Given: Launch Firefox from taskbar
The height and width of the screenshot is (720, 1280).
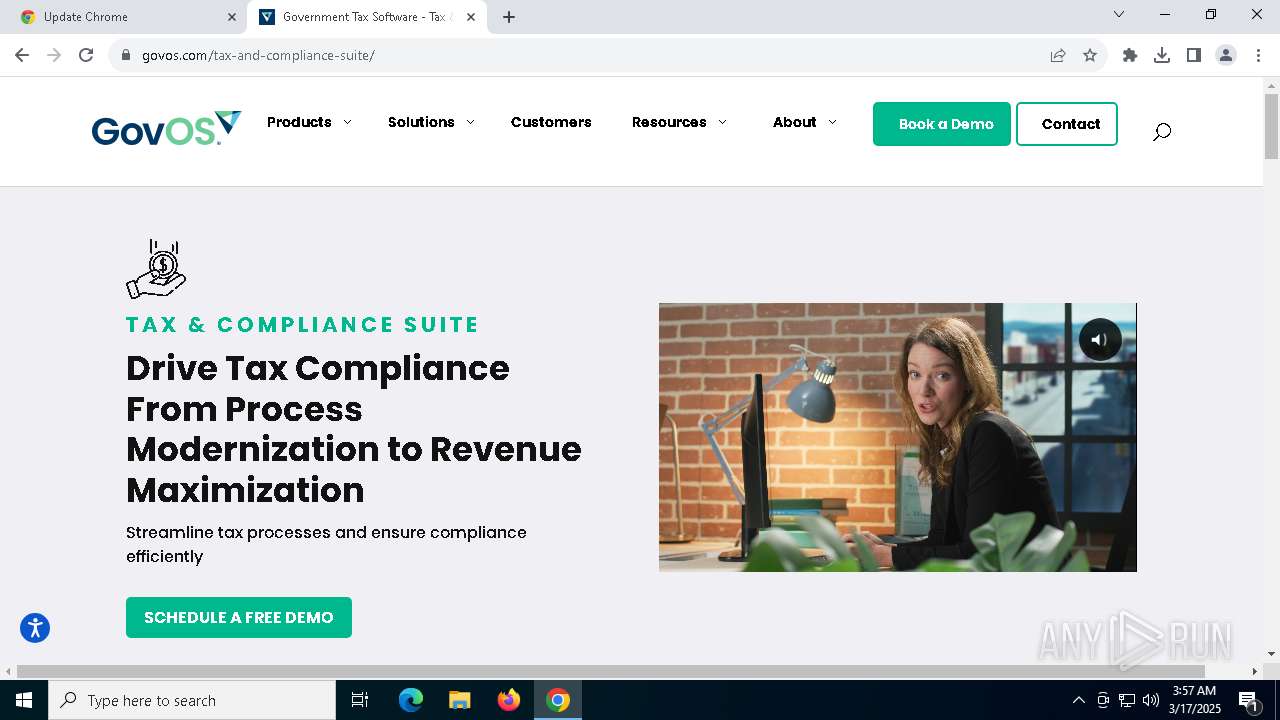Looking at the screenshot, I should point(509,700).
